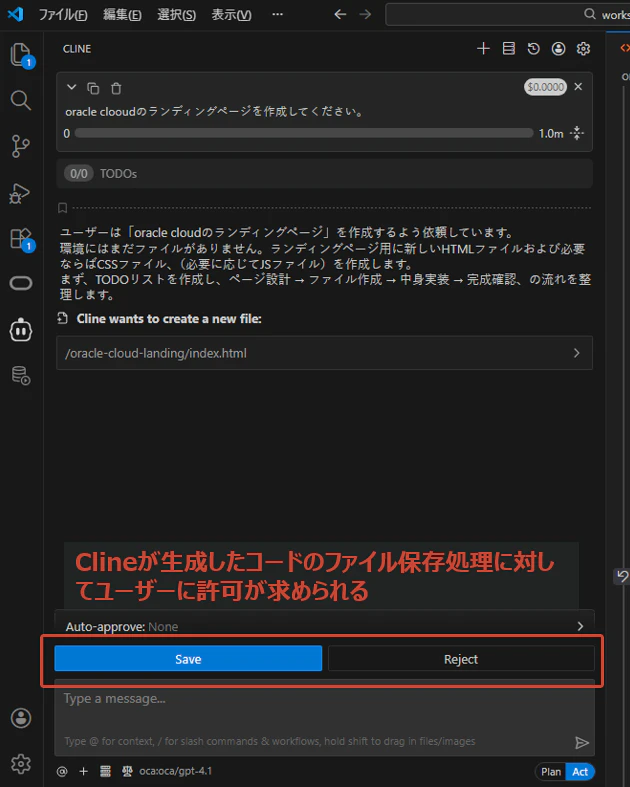Expand the Auto-approve settings
Screen dimensions: 630x787
tap(324, 626)
